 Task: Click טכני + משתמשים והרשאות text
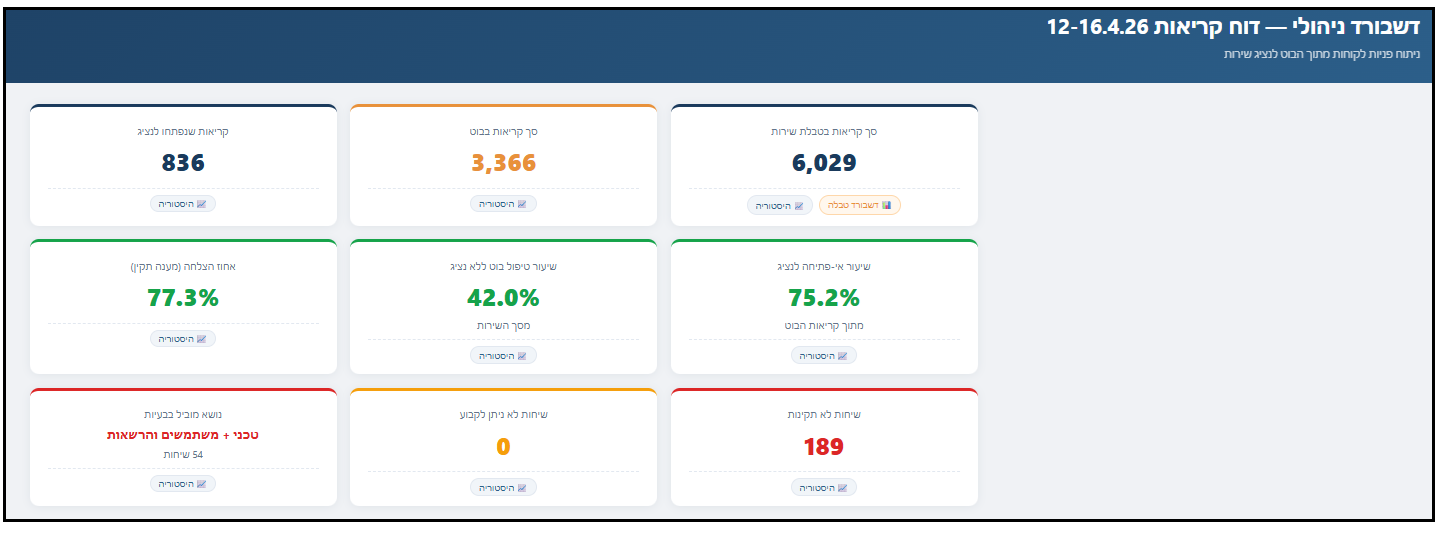point(183,435)
